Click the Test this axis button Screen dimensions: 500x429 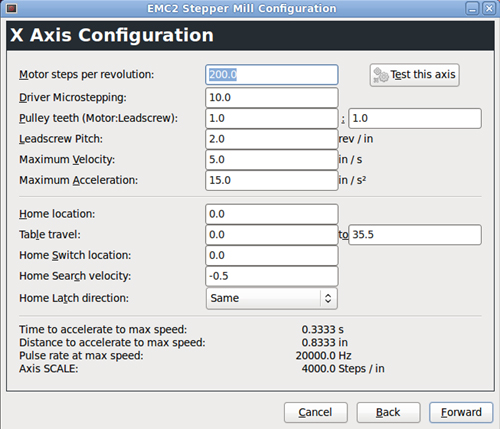coord(414,75)
